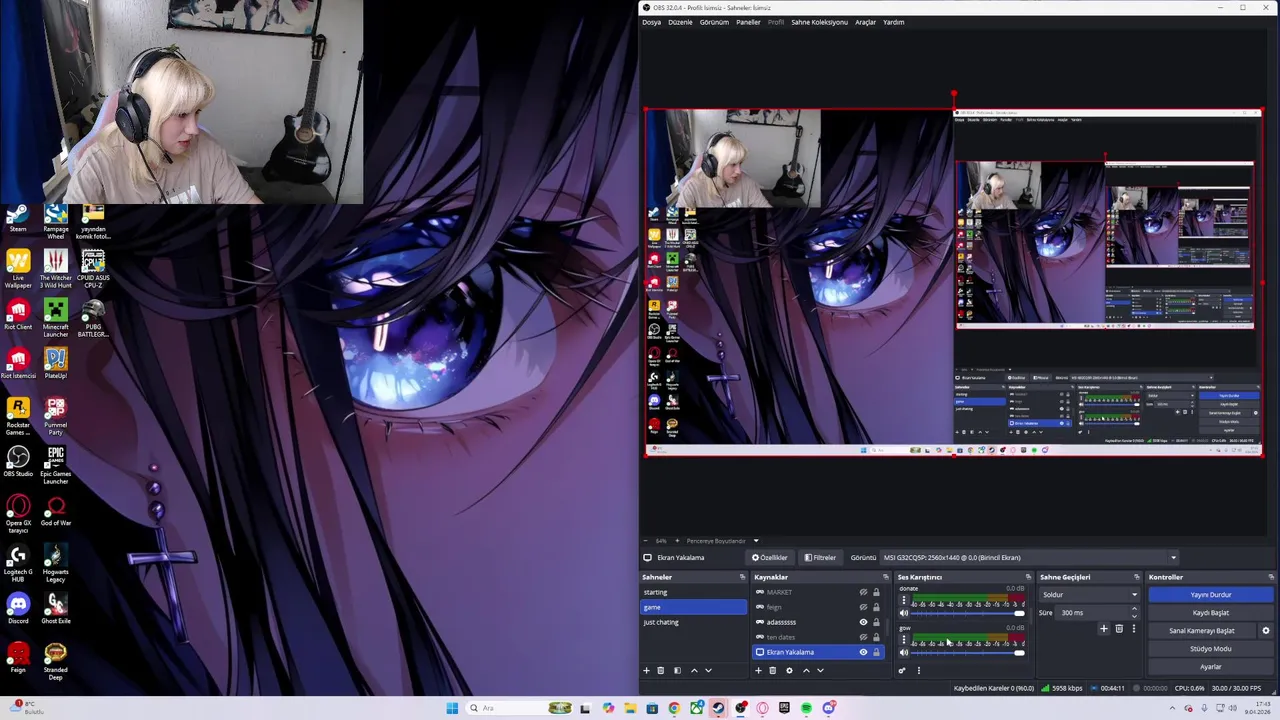Viewport: 1280px width, 720px height.
Task: Adjust the gow volume slider
Action: click(x=969, y=652)
